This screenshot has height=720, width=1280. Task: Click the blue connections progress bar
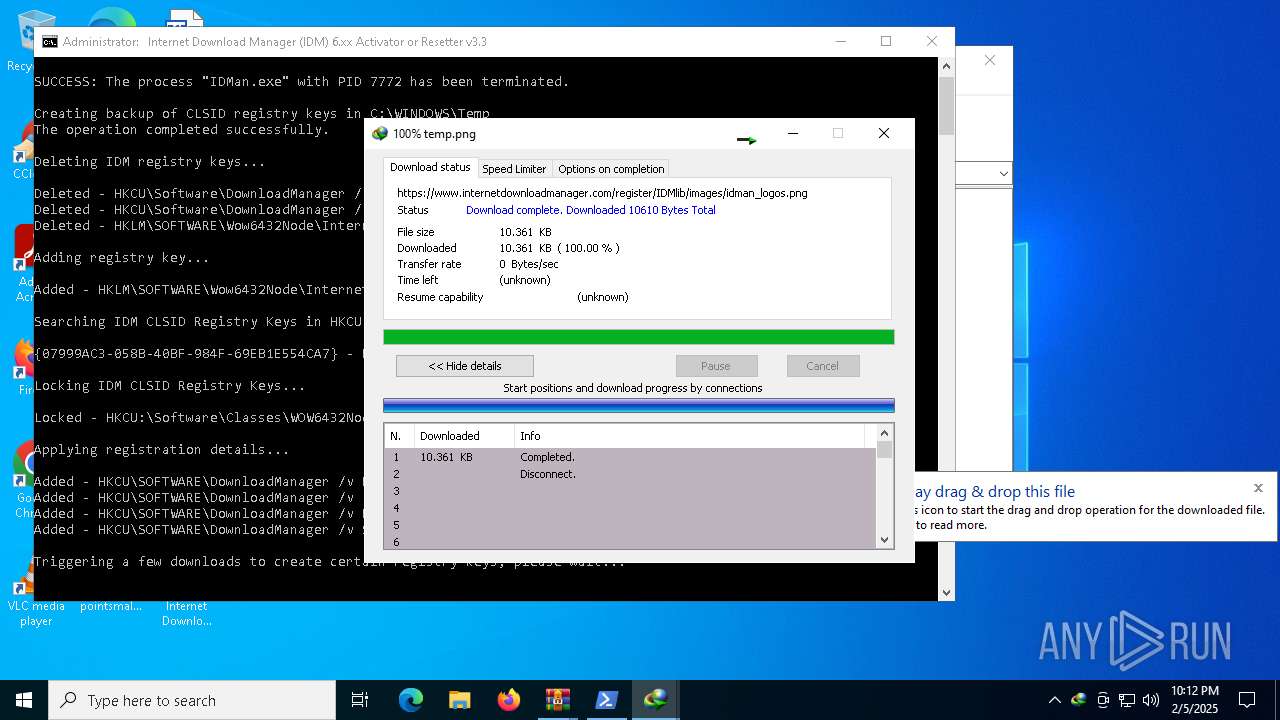point(639,405)
